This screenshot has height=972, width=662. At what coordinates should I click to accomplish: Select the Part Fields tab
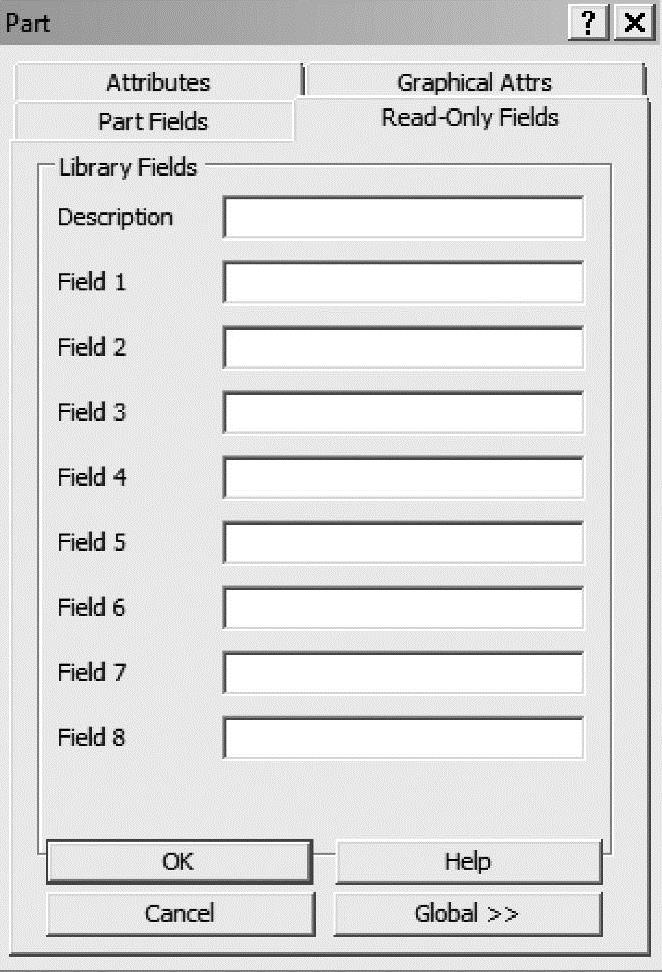[x=153, y=122]
